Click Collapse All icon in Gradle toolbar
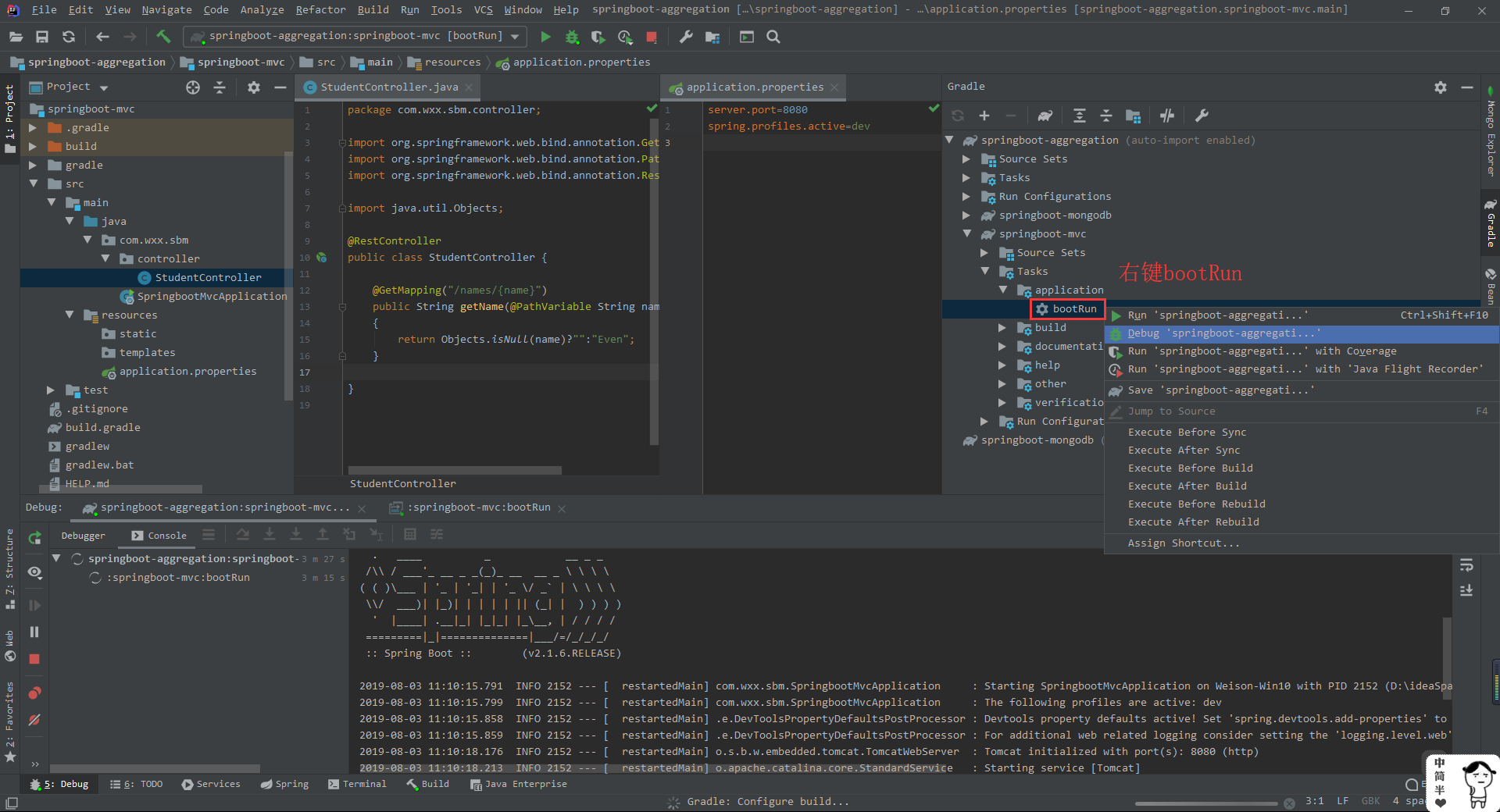The width and height of the screenshot is (1500, 812). click(x=1106, y=116)
